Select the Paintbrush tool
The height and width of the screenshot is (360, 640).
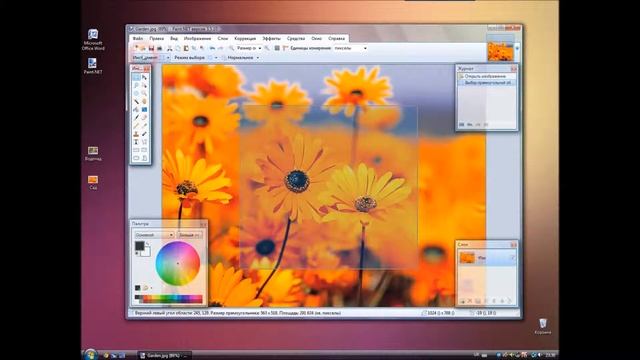[136, 118]
